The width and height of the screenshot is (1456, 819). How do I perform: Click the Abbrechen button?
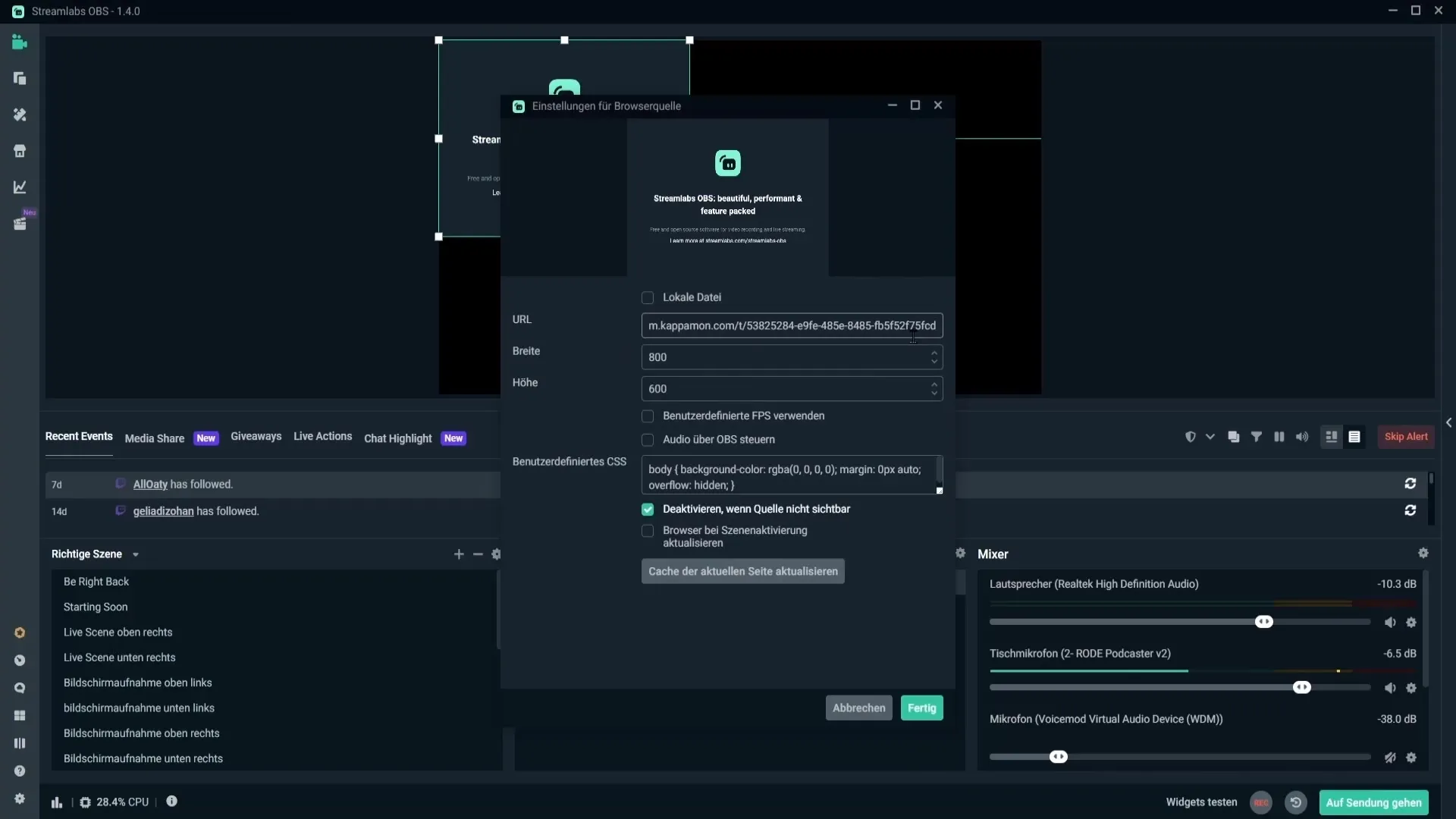pos(859,708)
